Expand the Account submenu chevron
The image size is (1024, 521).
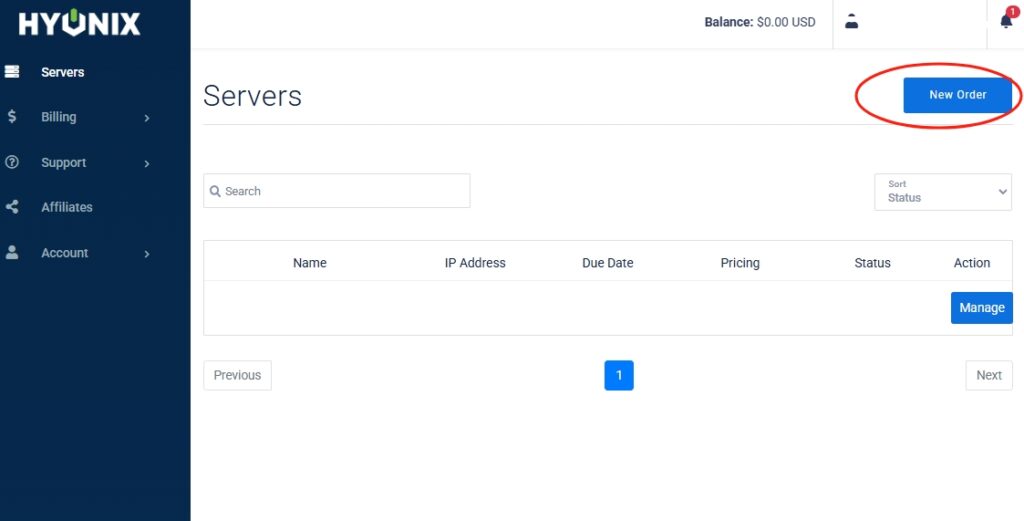pyautogui.click(x=147, y=254)
